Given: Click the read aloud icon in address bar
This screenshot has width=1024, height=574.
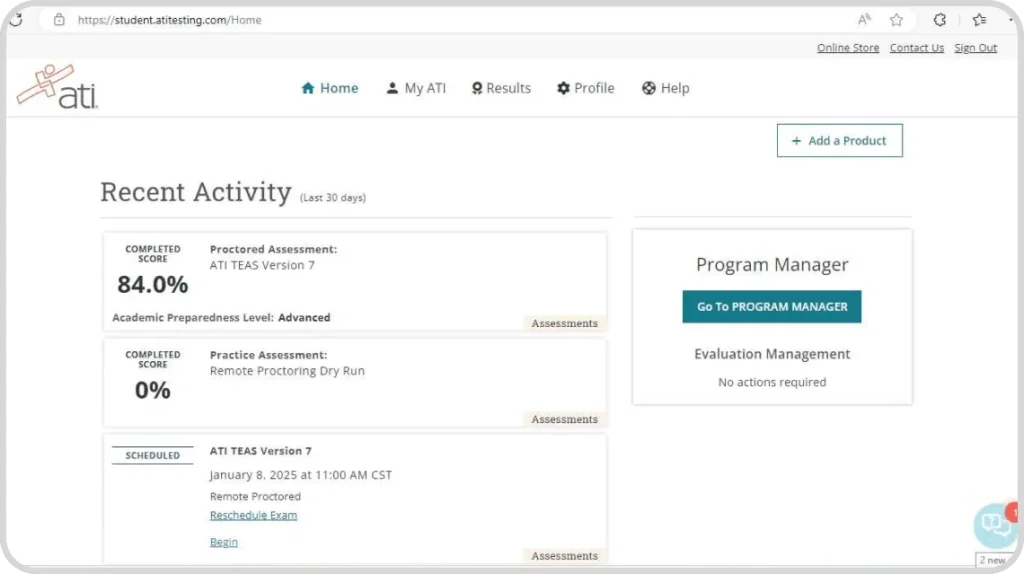Looking at the screenshot, I should click(x=864, y=20).
